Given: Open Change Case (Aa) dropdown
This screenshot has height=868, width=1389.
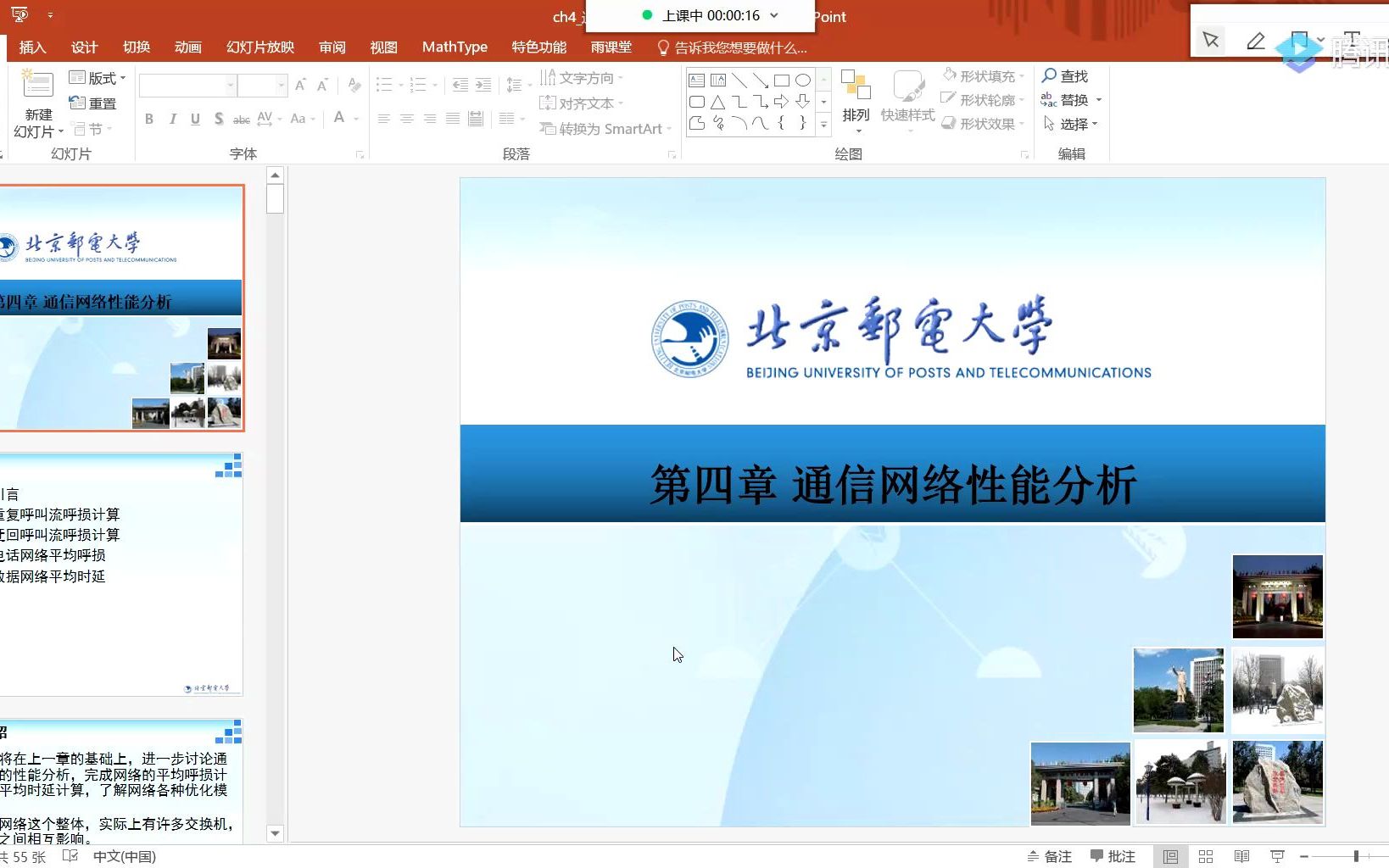Looking at the screenshot, I should click(x=302, y=119).
